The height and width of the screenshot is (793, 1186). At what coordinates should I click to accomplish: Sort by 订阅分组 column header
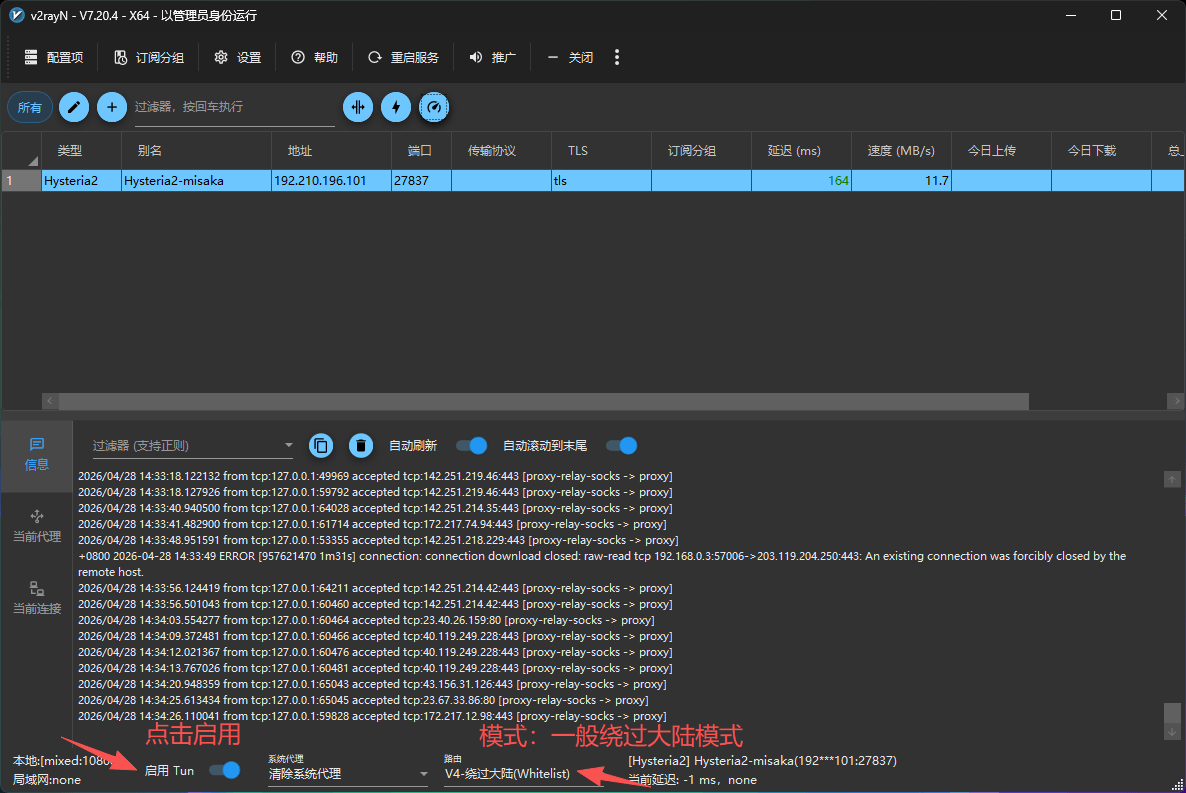coord(701,151)
